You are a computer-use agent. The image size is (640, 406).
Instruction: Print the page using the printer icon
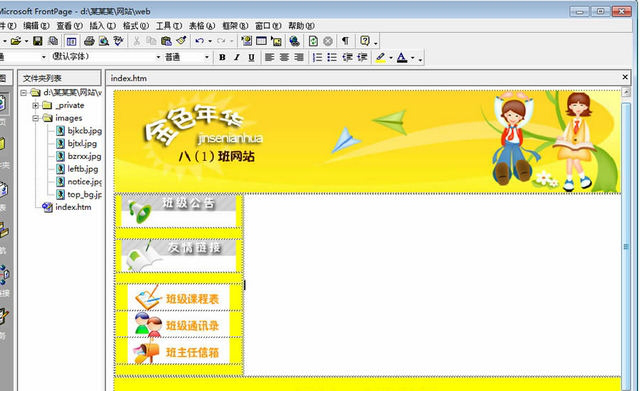pos(89,41)
